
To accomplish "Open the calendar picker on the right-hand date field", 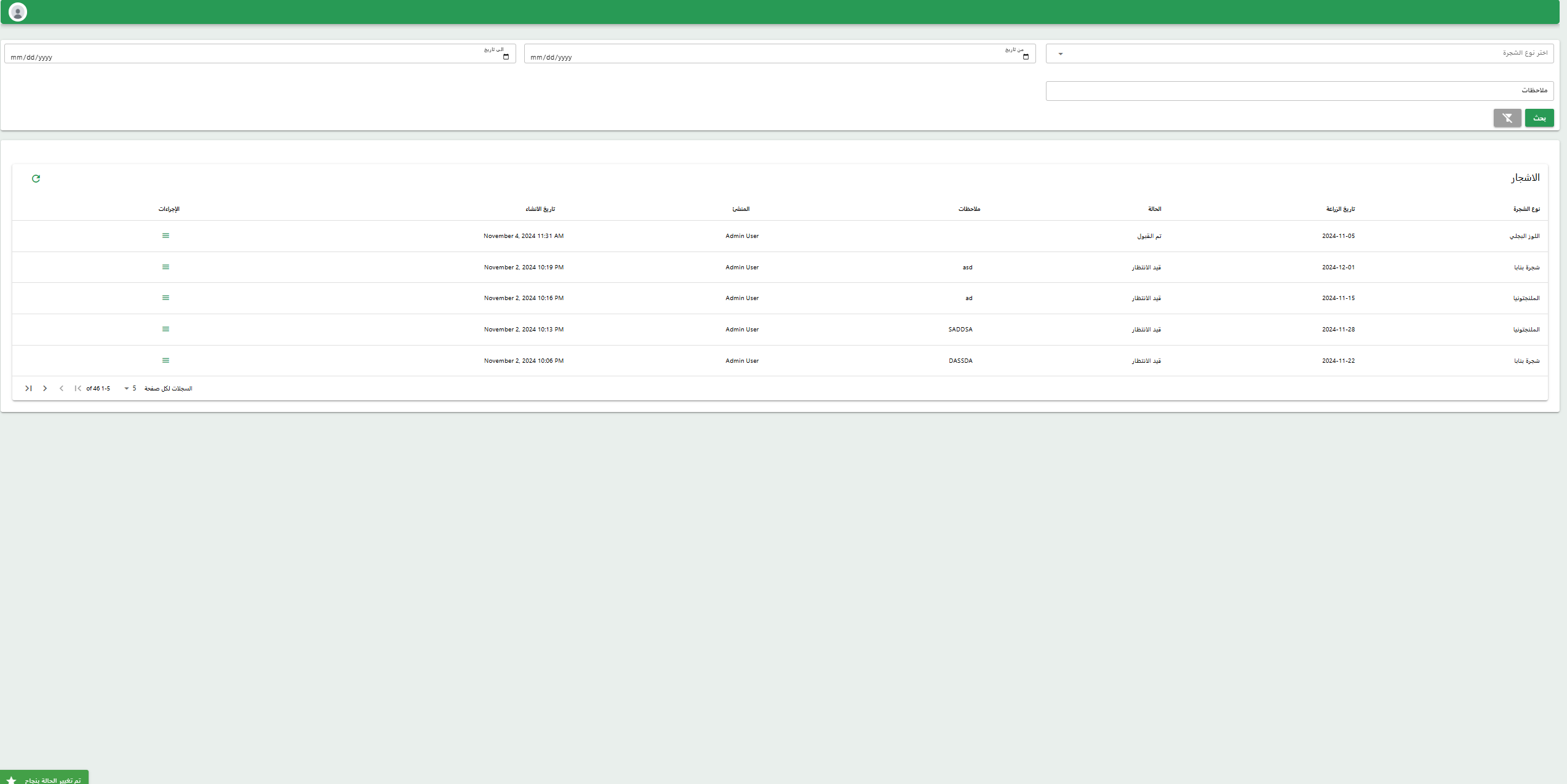I will pyautogui.click(x=1025, y=57).
